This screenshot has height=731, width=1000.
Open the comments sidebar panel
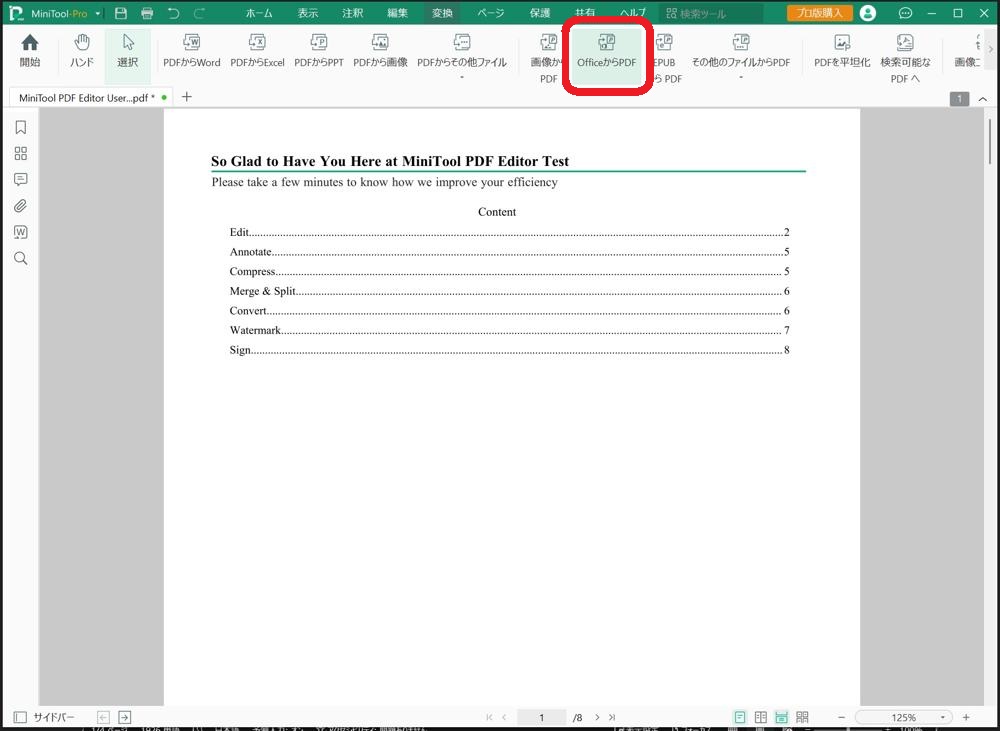[20, 179]
